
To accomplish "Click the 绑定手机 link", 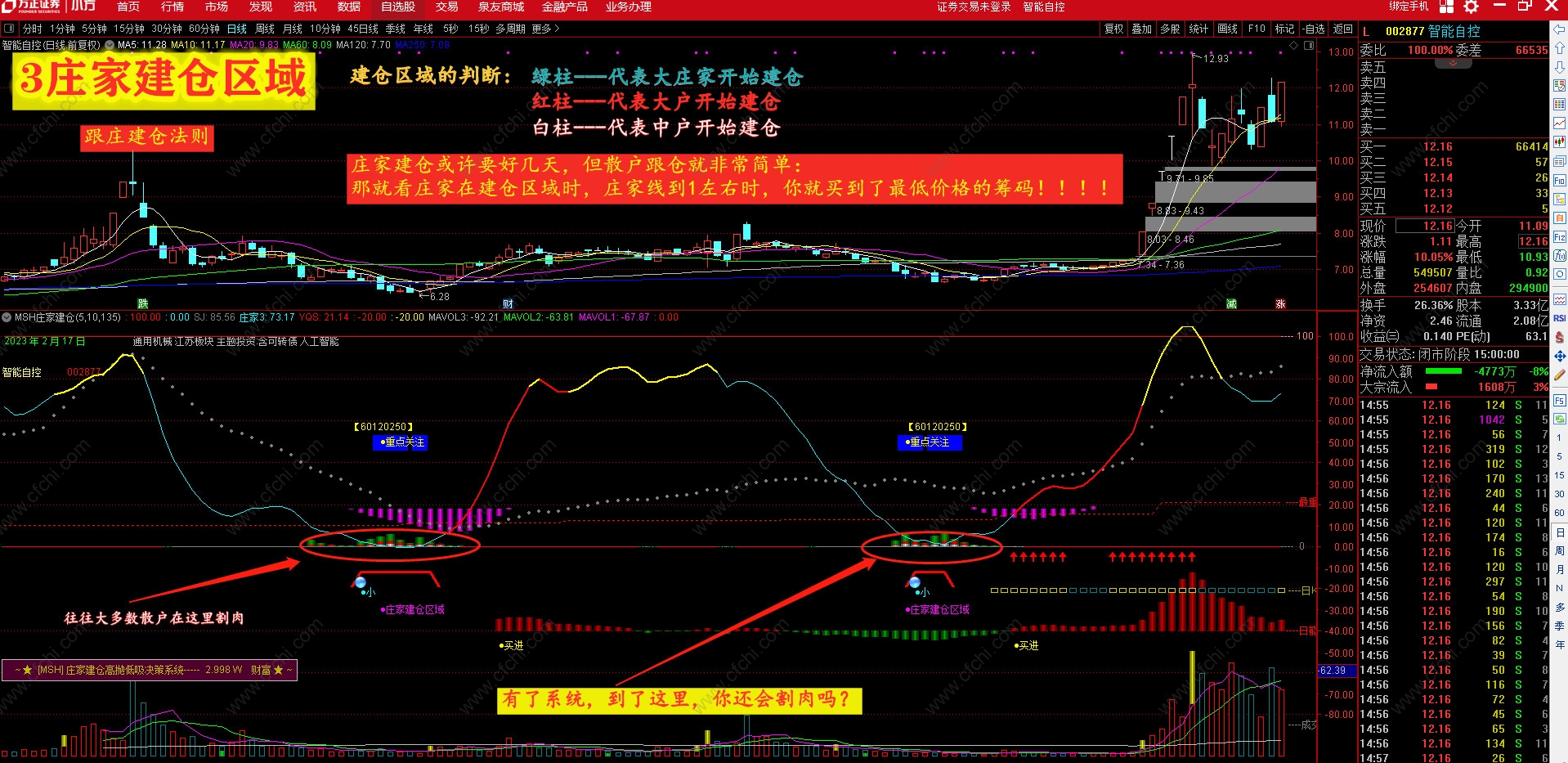I will [x=1409, y=7].
